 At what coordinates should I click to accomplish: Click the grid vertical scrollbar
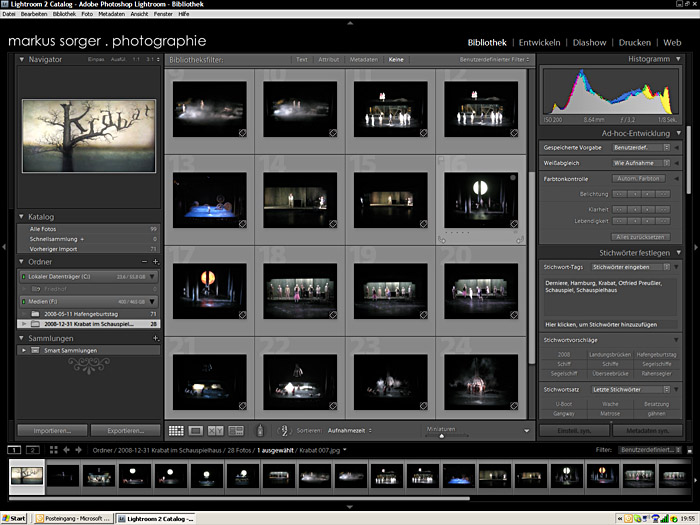tap(531, 268)
